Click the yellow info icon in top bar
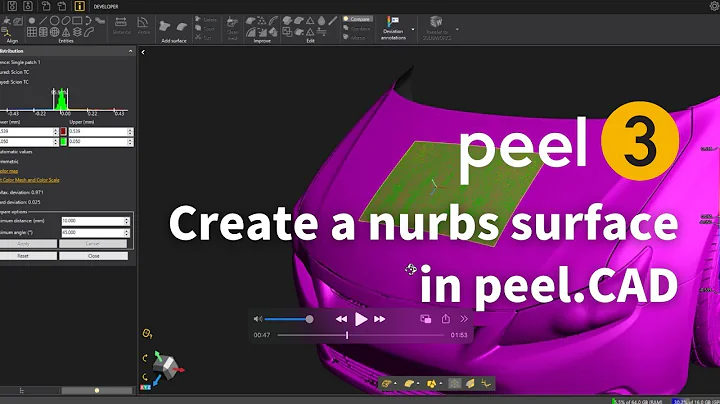720x404 pixels. (x=79, y=6)
